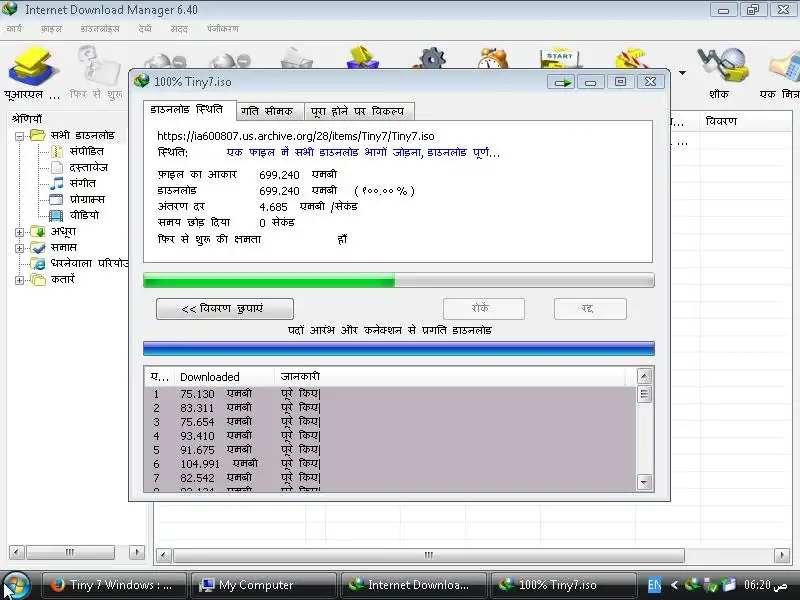Click the रोकें pause button
The width and height of the screenshot is (800, 600).
click(x=484, y=309)
